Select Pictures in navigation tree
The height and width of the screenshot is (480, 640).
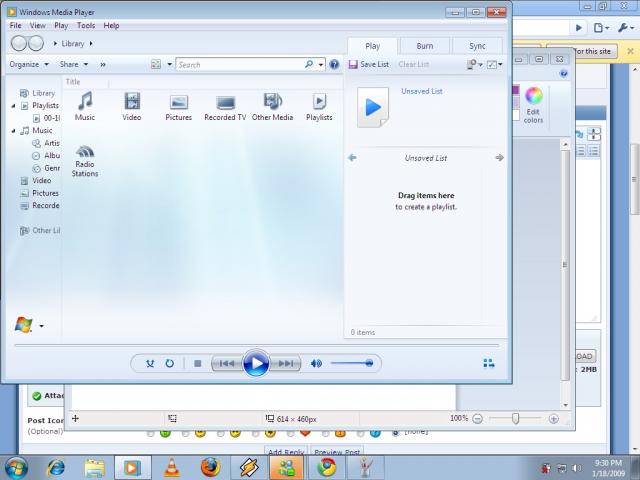40,193
